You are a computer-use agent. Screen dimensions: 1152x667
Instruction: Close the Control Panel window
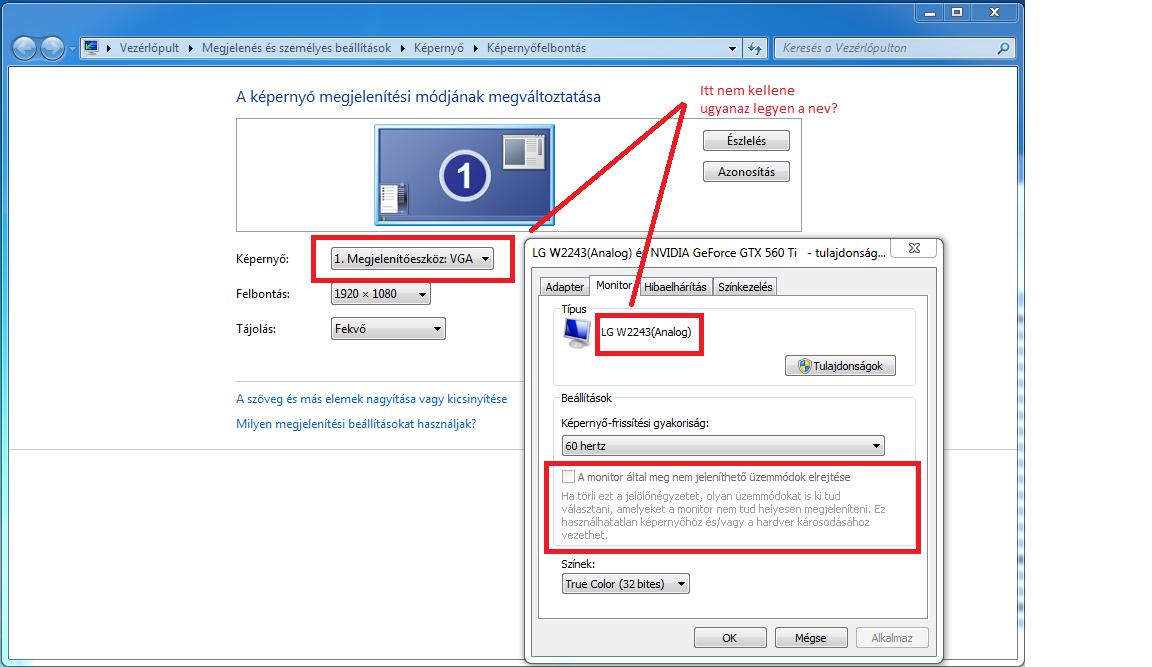coord(995,12)
